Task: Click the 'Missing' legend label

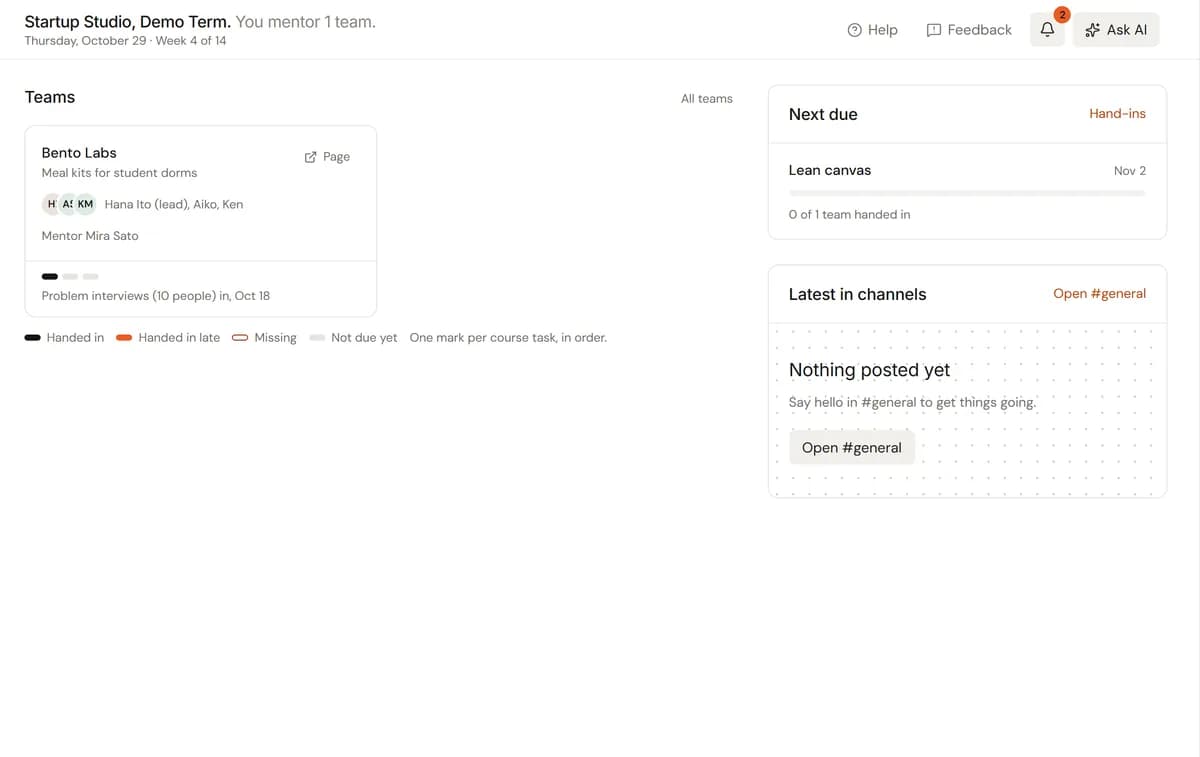Action: click(x=275, y=338)
